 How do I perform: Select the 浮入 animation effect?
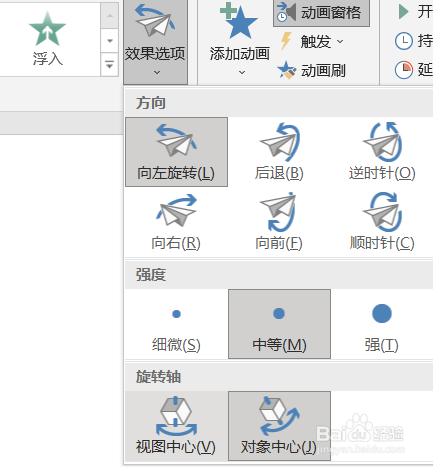click(48, 39)
